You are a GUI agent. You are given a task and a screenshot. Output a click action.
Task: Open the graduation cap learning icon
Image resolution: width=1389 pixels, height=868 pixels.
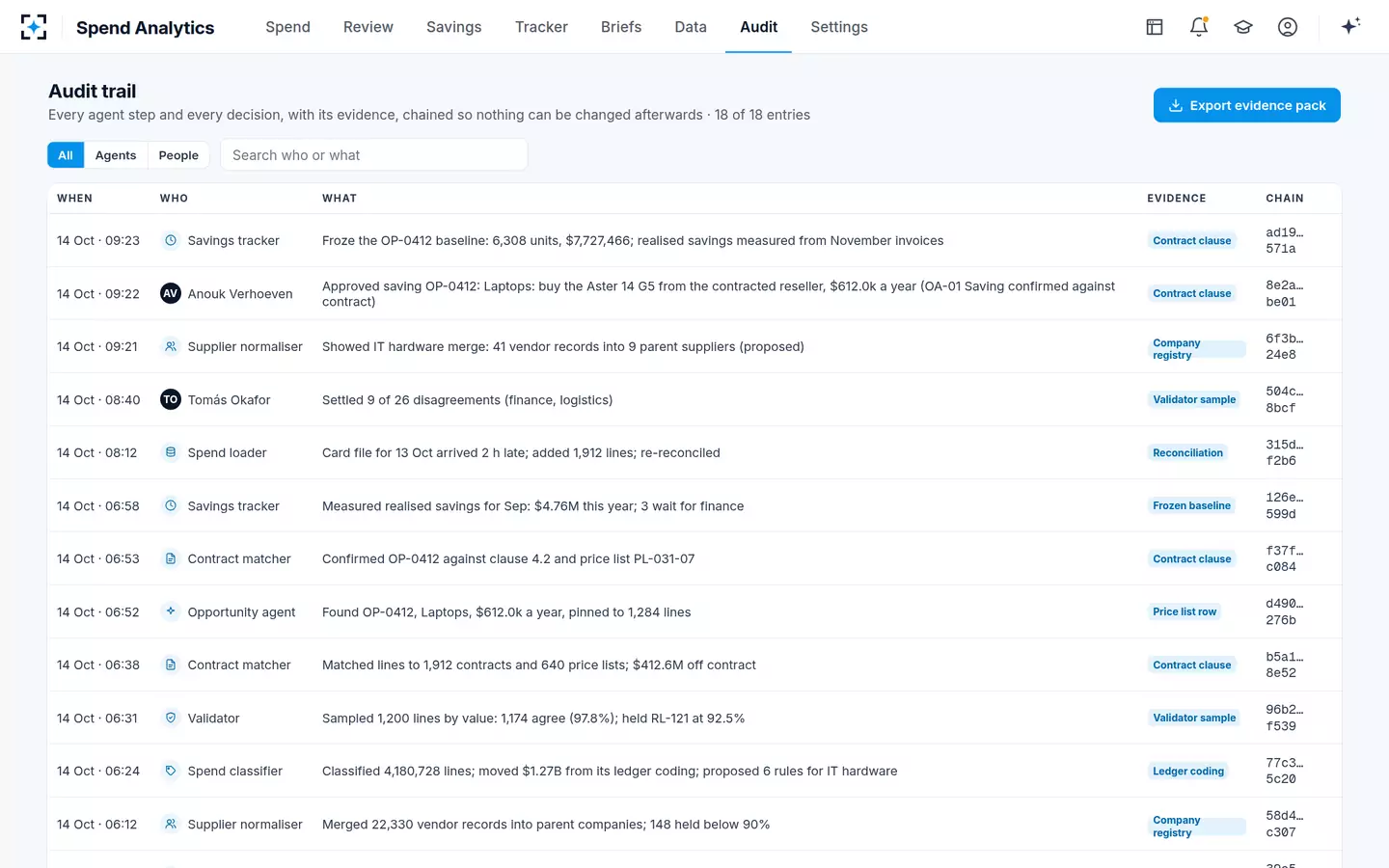1243,27
